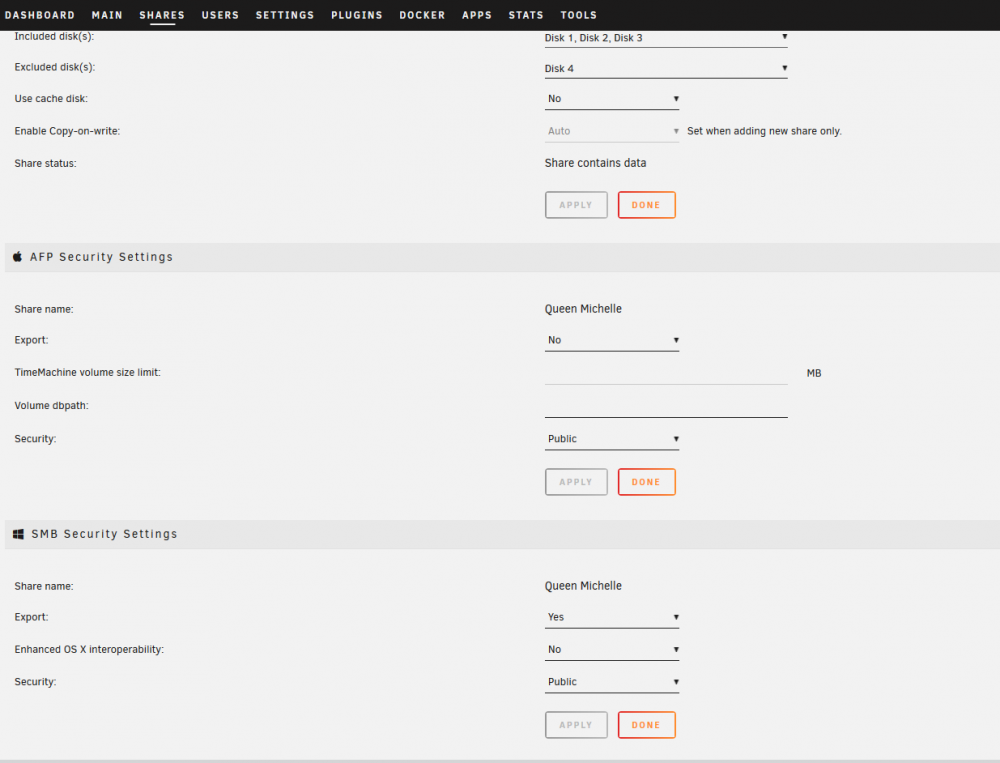Click Done in SMB Security Settings
This screenshot has width=1000, height=763.
tap(646, 725)
